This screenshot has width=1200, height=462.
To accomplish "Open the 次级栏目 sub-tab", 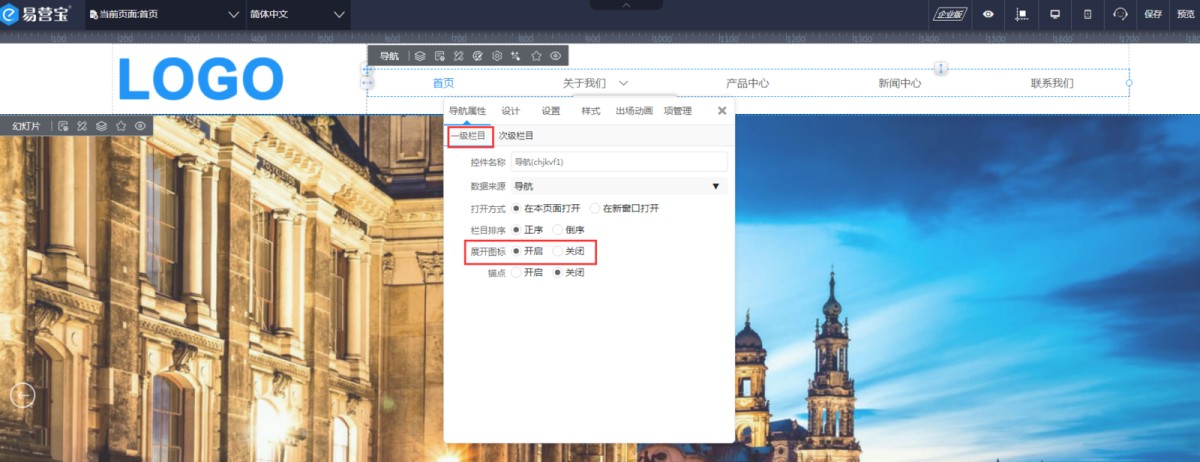I will pyautogui.click(x=516, y=136).
